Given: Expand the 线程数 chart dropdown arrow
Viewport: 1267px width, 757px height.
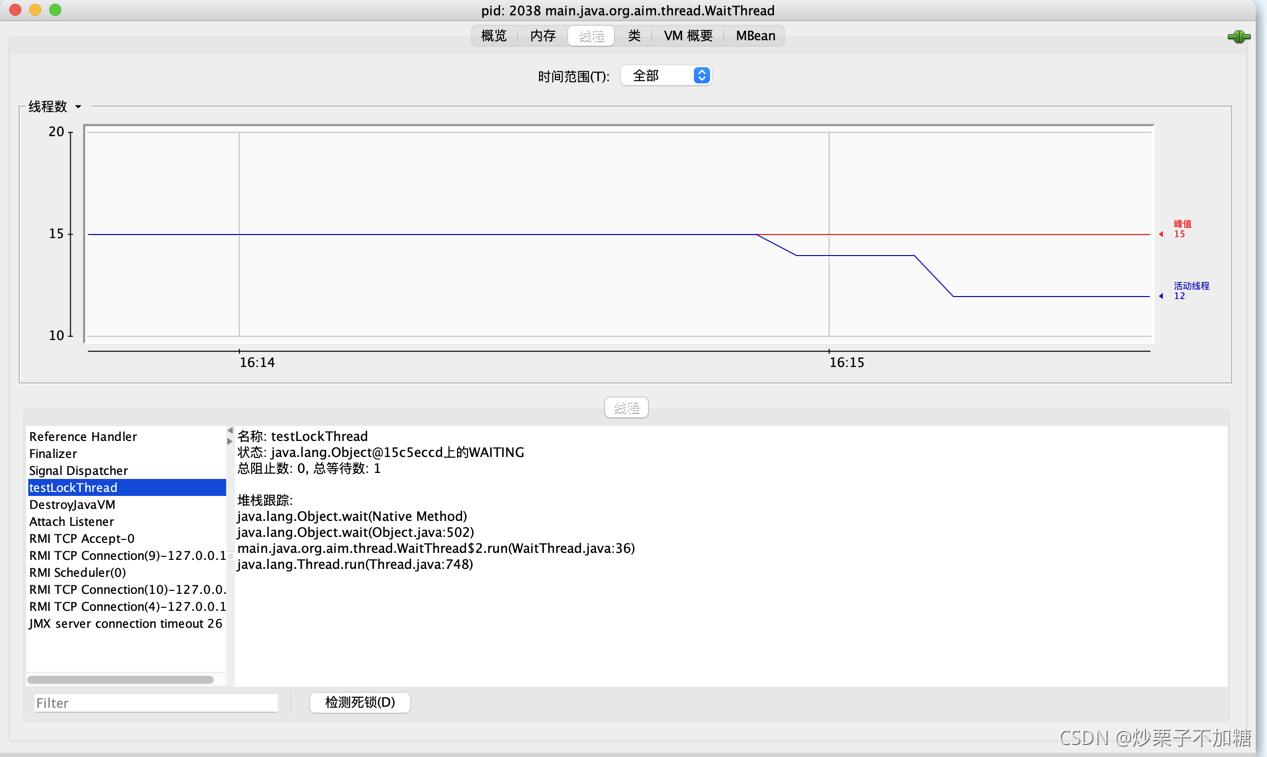Looking at the screenshot, I should [78, 107].
